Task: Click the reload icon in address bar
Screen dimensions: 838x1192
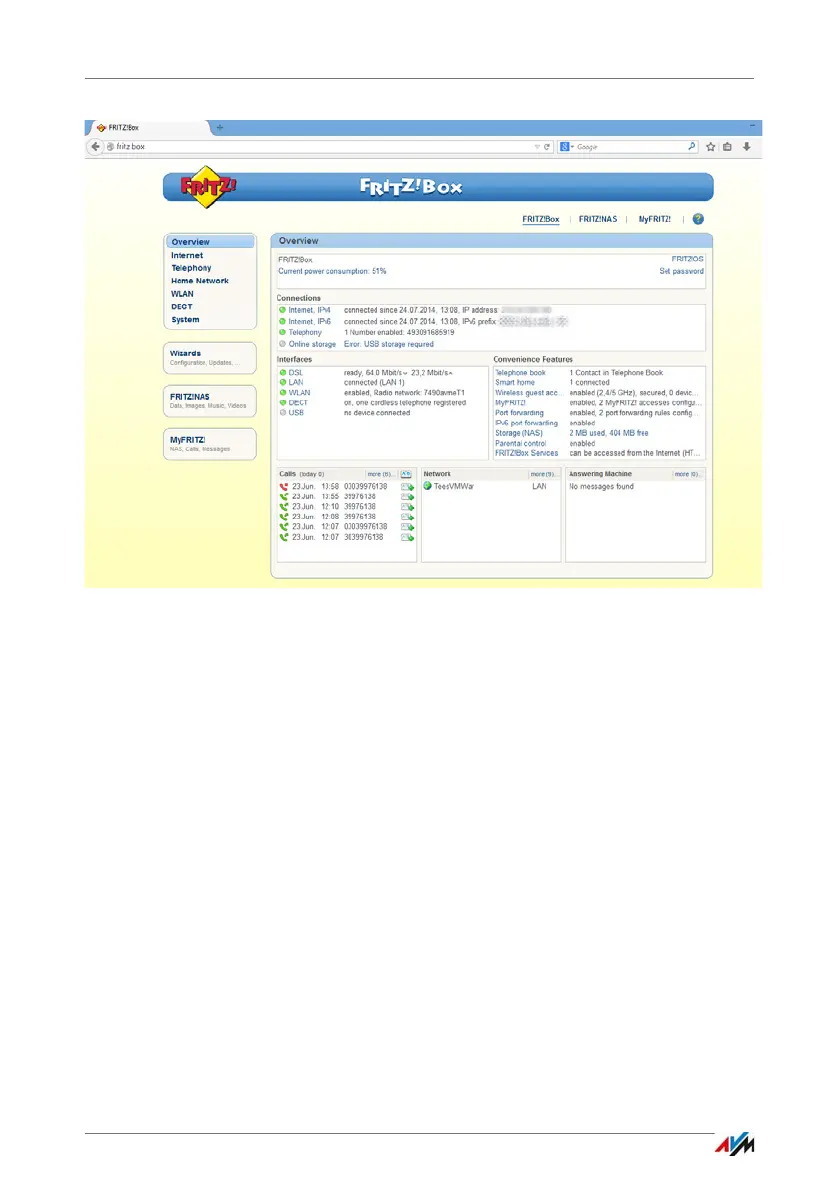Action: (547, 147)
